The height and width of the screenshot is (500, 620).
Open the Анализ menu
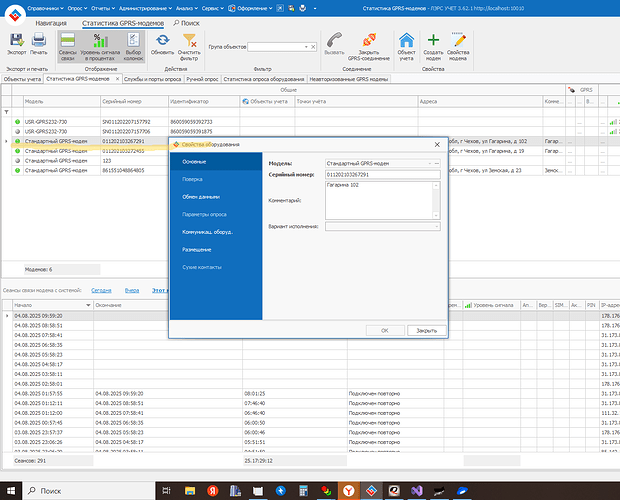point(187,8)
